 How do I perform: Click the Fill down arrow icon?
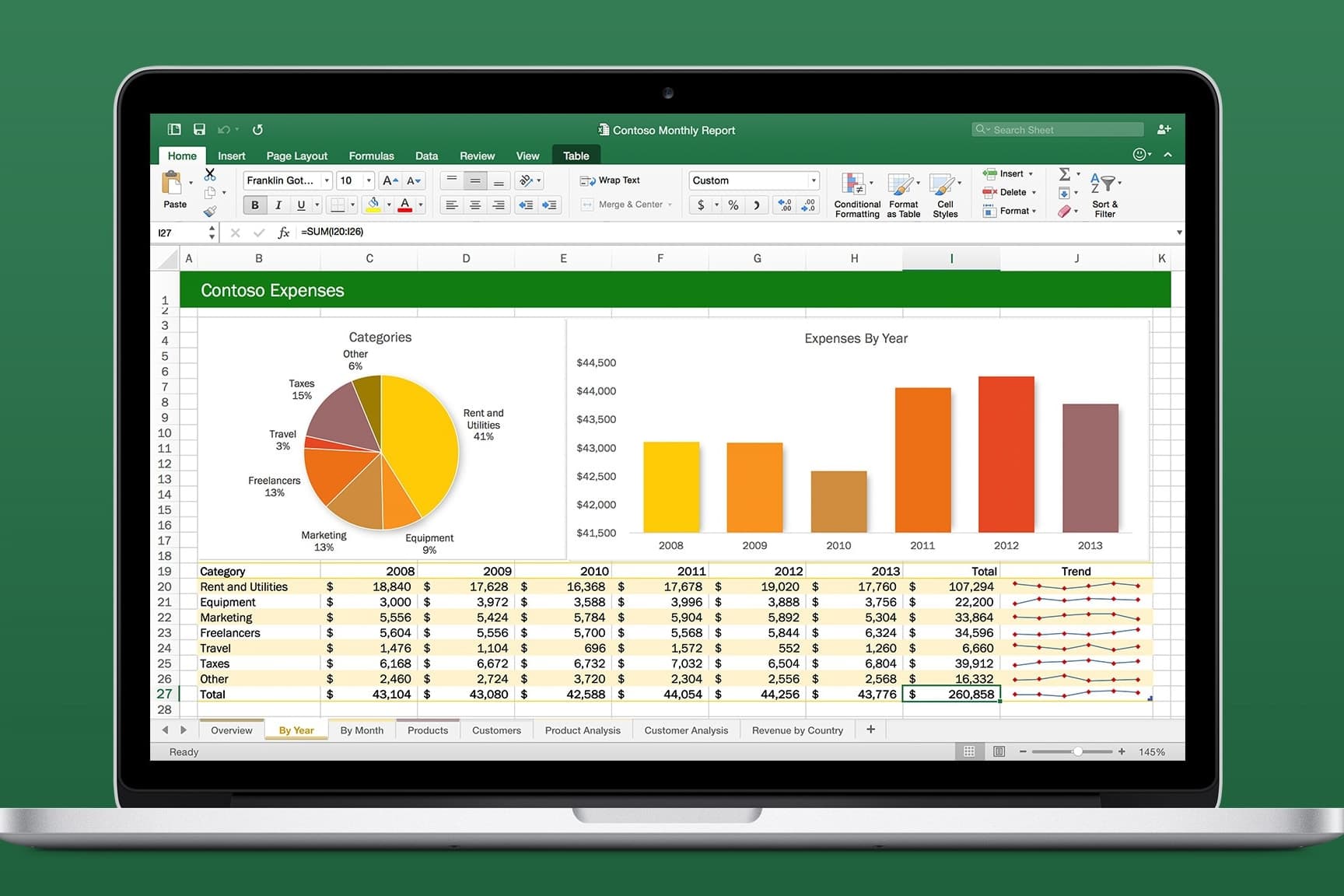point(1064,193)
